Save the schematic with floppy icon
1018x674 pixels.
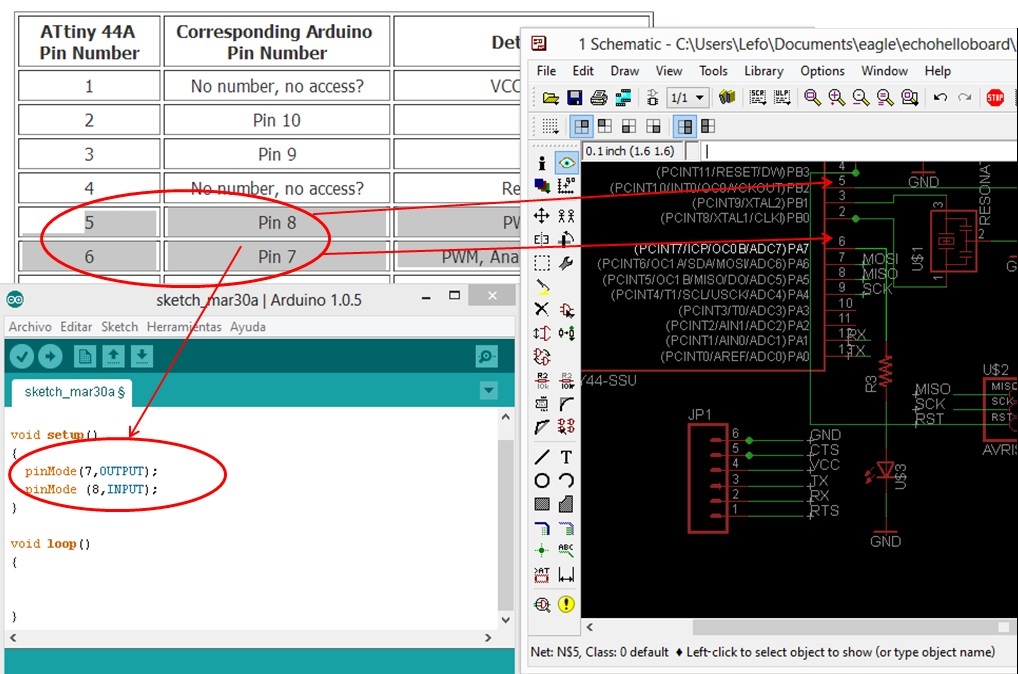575,98
